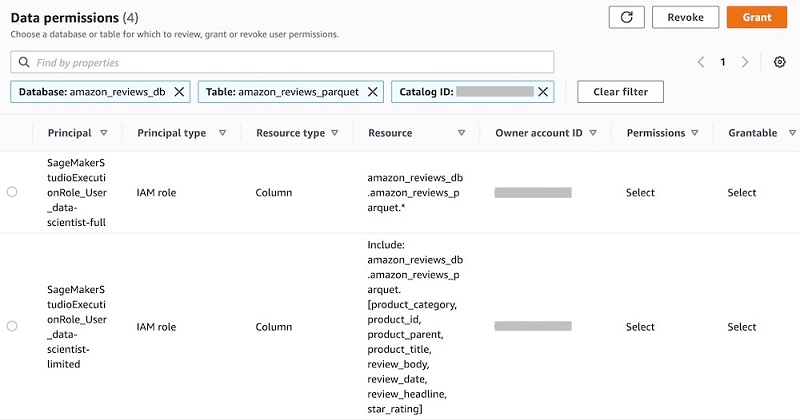Sort by Owner account ID arrow

[x=593, y=133]
